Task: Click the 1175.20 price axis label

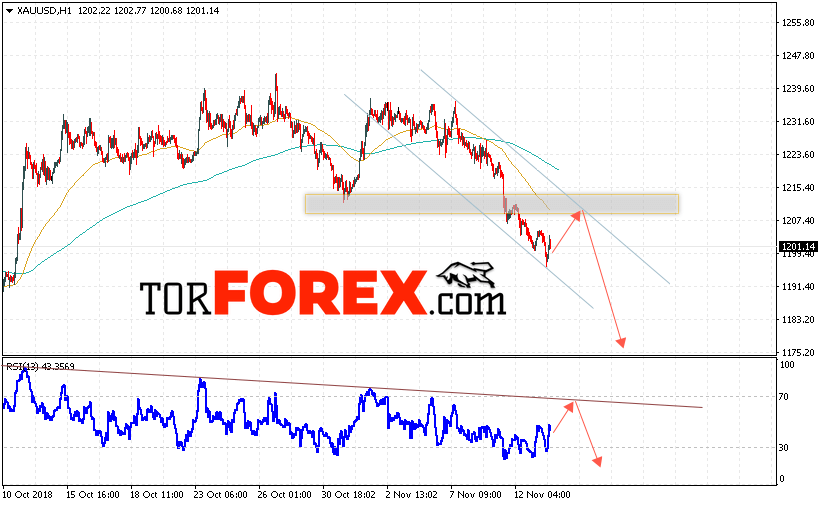Action: [x=798, y=352]
